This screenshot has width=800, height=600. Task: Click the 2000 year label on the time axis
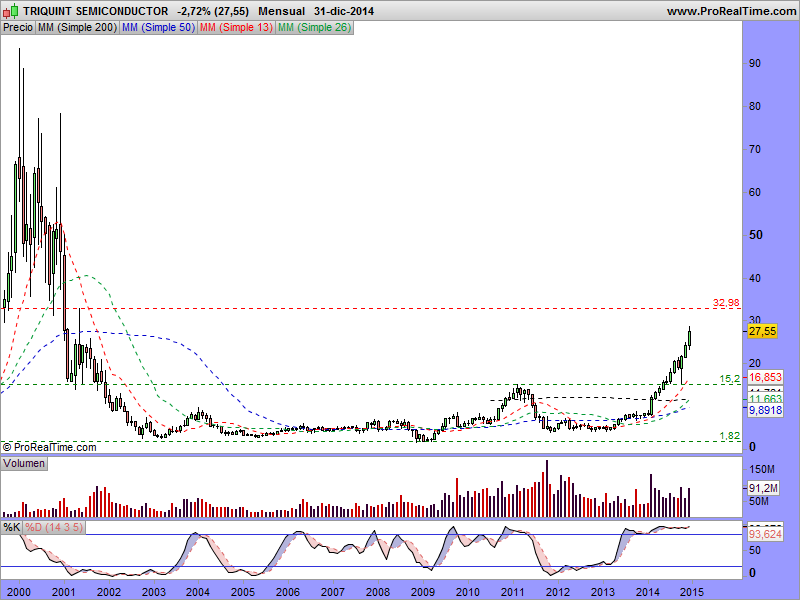click(x=19, y=592)
